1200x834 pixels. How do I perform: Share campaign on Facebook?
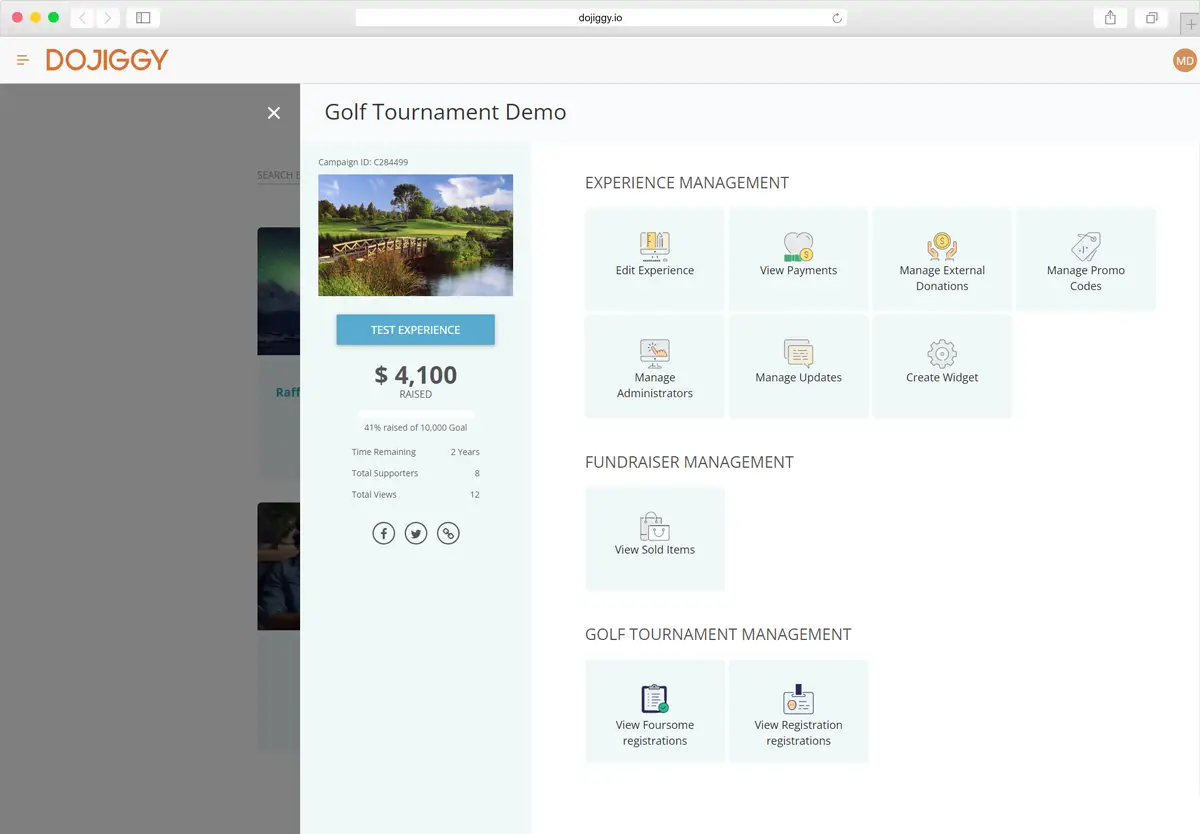tap(383, 533)
